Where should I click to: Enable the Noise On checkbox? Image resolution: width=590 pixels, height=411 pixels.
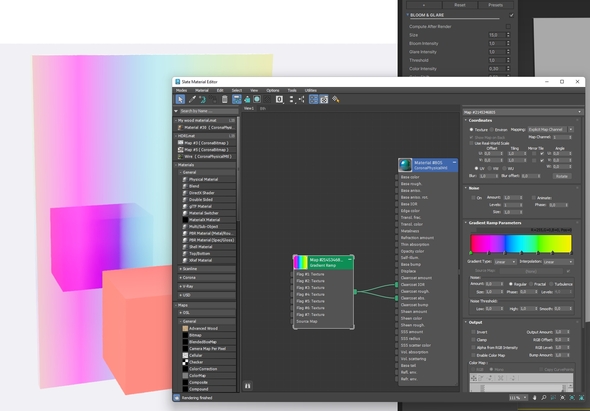(473, 198)
